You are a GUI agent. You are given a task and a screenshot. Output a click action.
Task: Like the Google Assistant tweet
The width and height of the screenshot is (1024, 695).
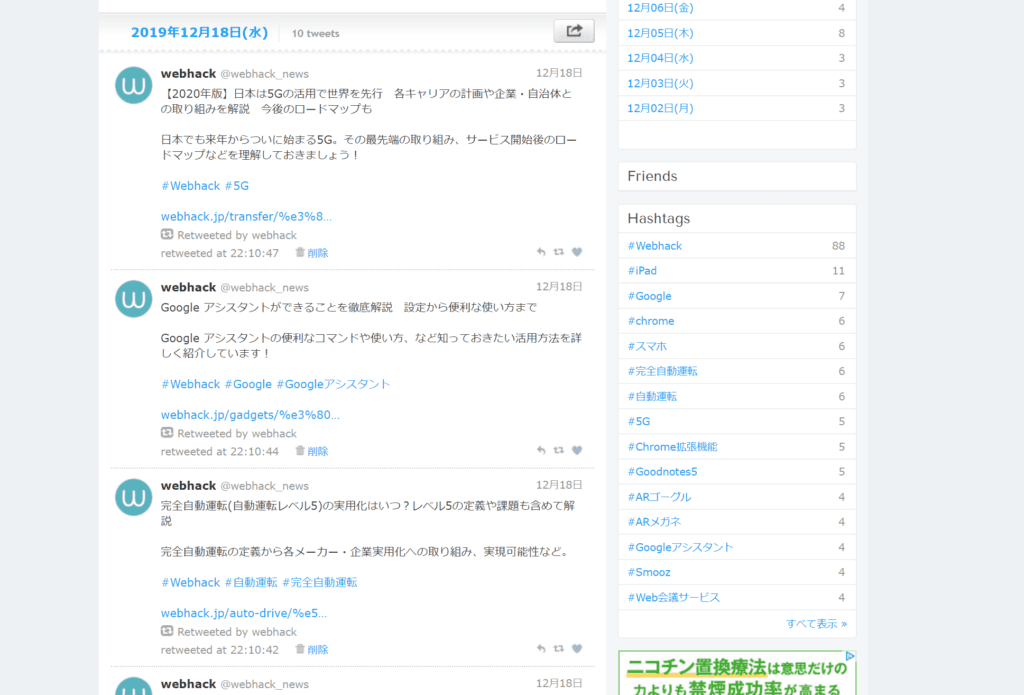577,451
